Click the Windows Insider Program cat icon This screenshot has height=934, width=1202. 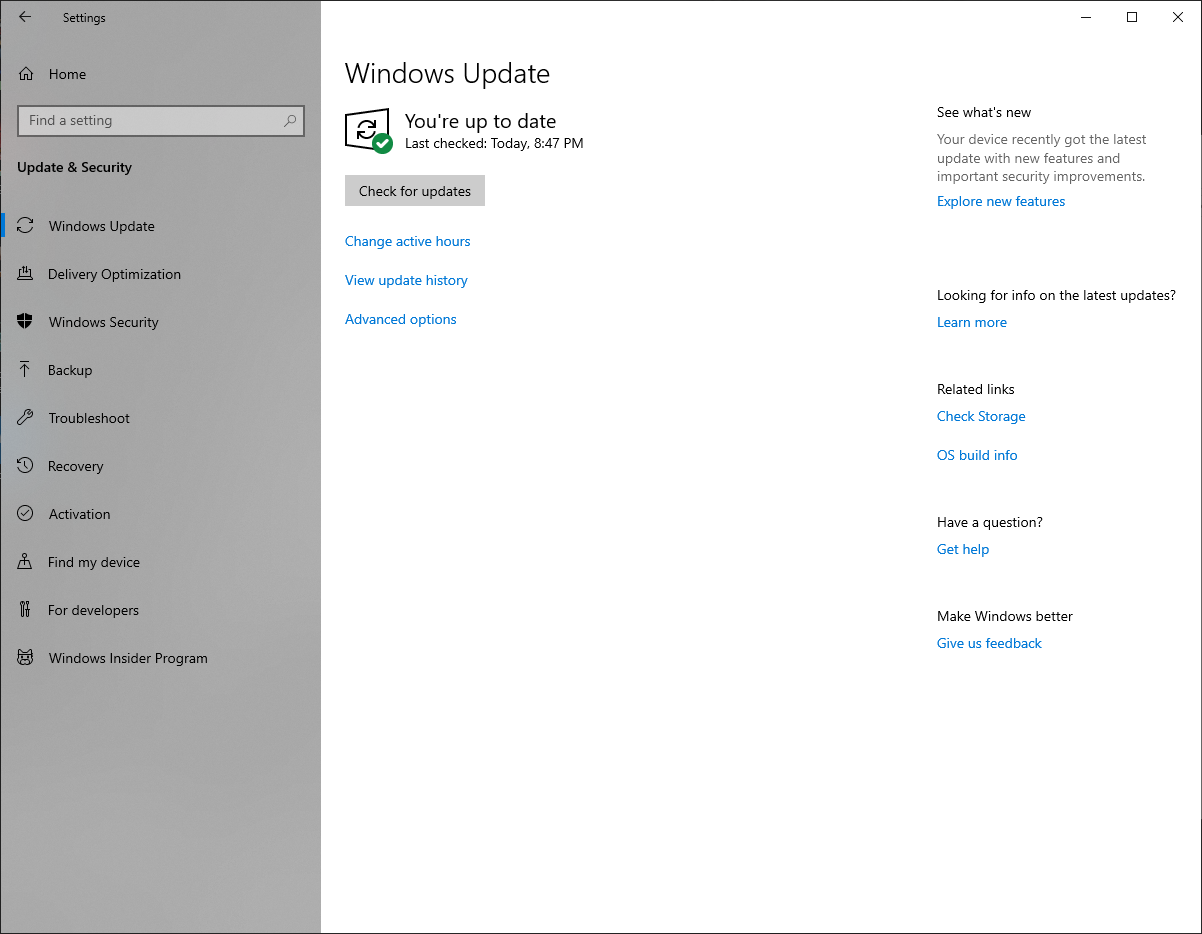click(x=26, y=658)
